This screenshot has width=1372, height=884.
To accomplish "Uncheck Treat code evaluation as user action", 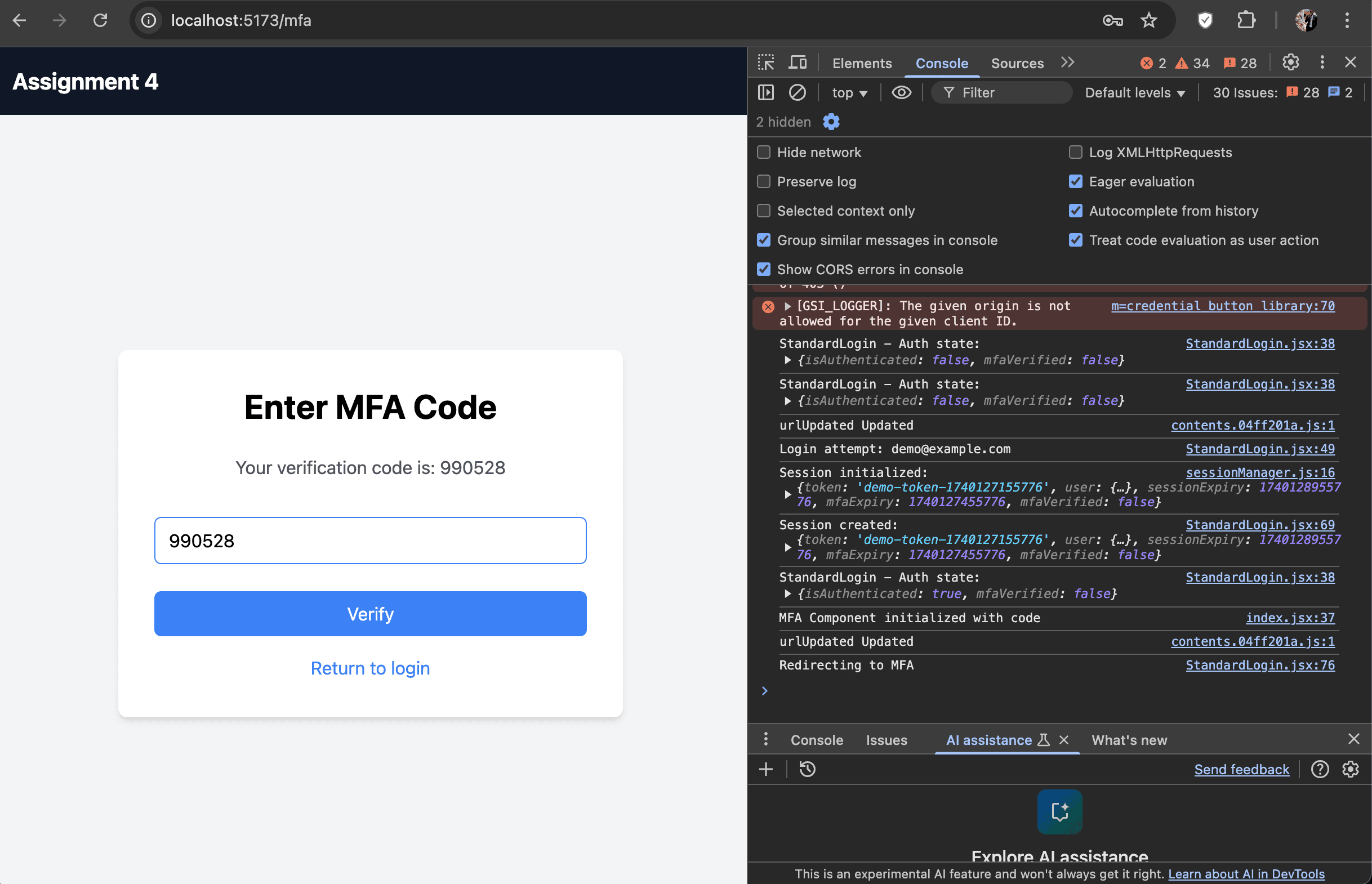I will coord(1075,240).
